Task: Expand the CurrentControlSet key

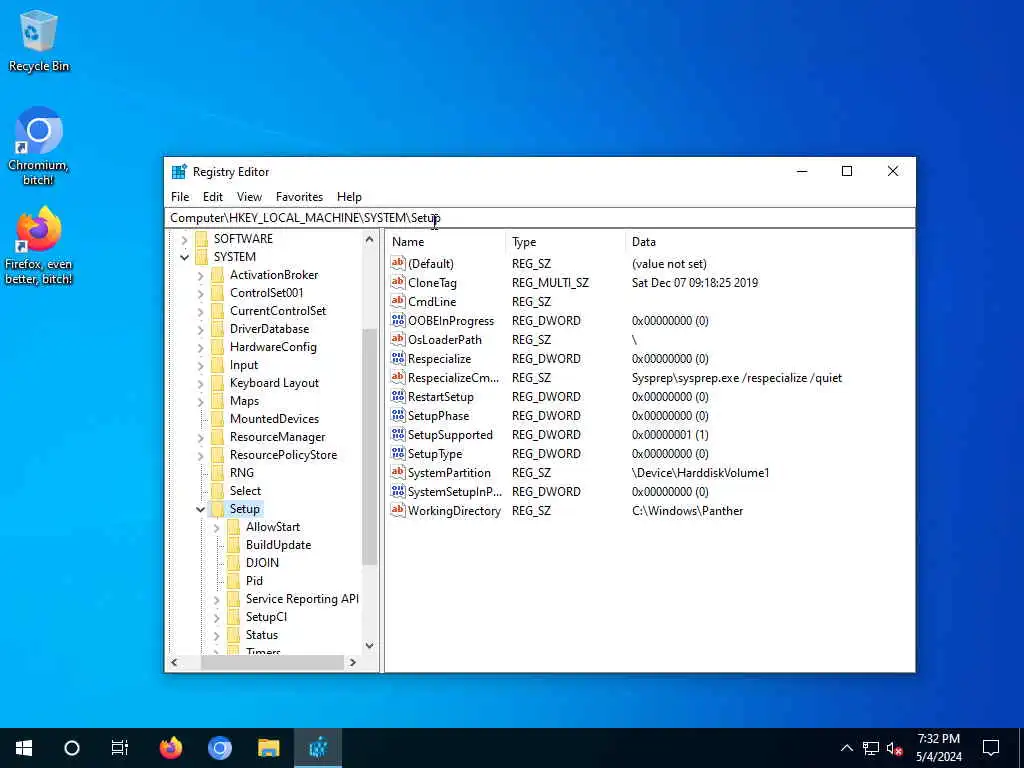Action: coord(200,312)
